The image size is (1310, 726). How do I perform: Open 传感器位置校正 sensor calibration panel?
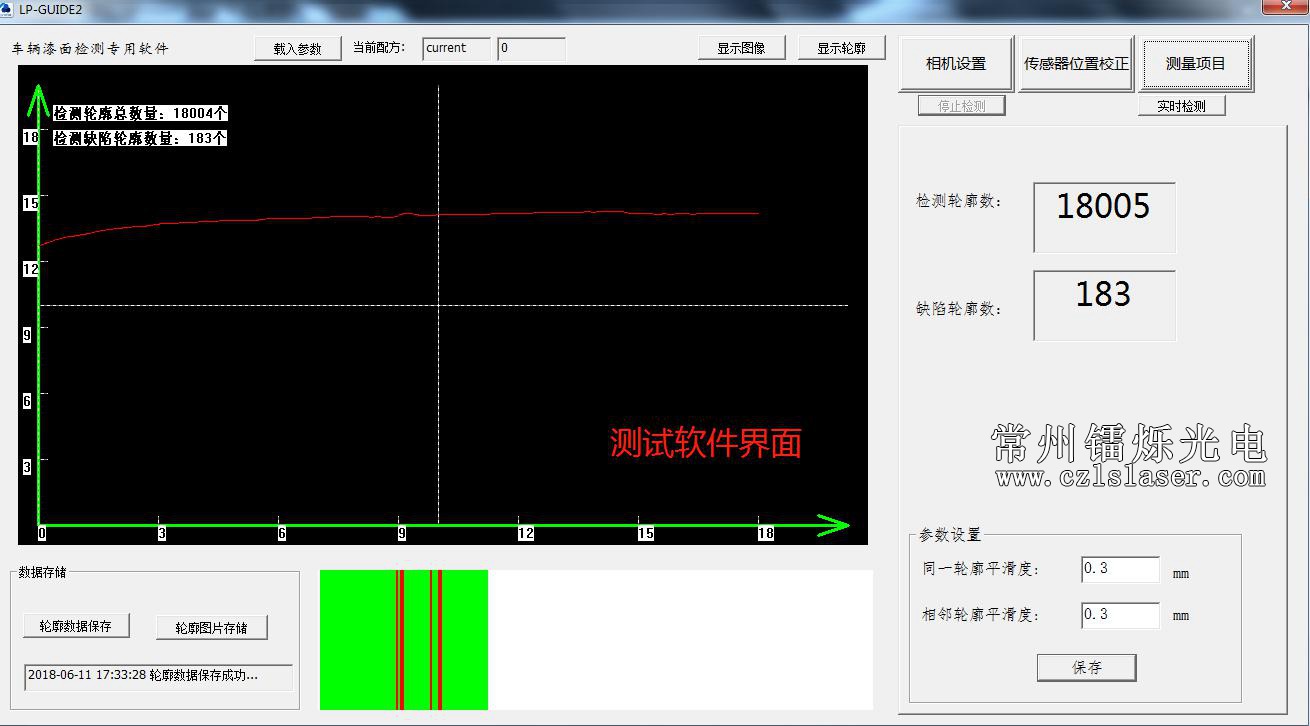tap(1075, 62)
